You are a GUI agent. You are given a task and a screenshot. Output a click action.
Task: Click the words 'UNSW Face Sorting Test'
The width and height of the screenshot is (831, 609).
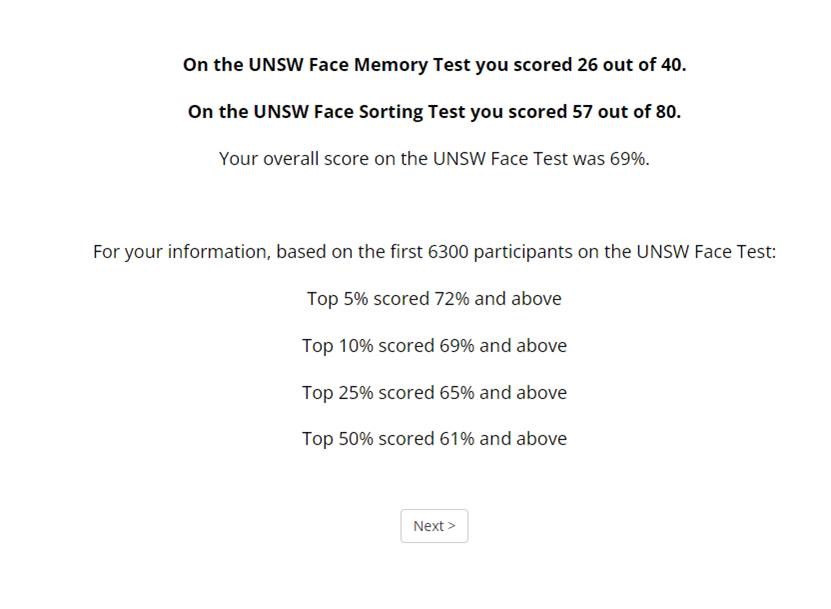(x=359, y=112)
